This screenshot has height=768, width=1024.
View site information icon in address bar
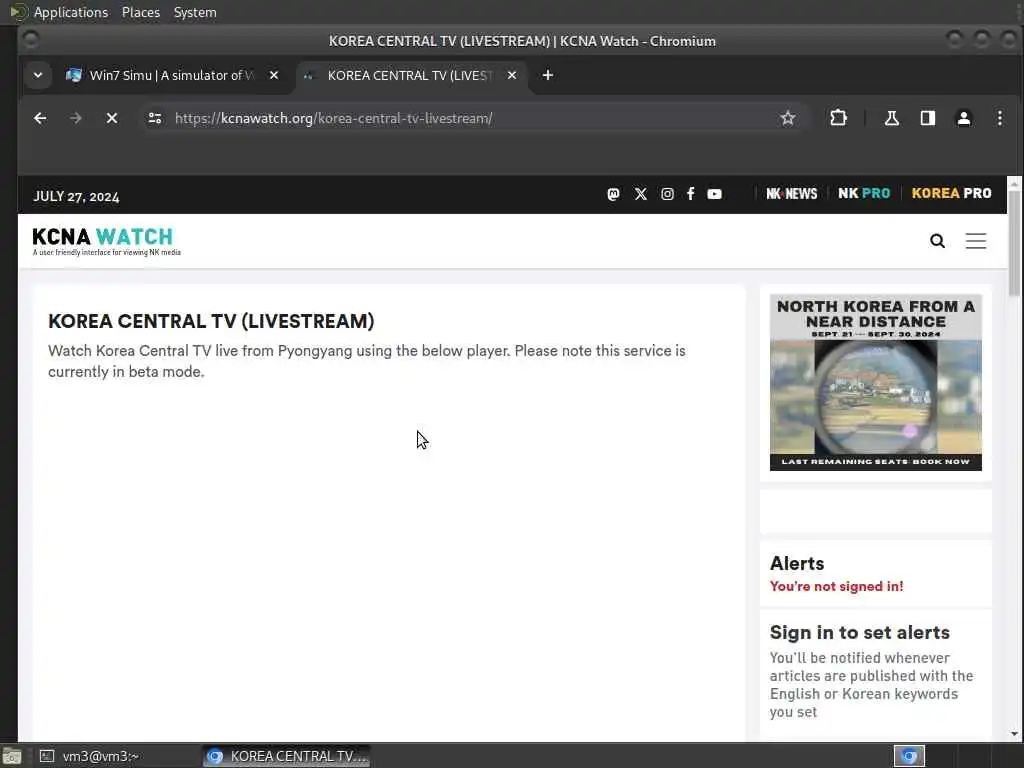[x=155, y=118]
